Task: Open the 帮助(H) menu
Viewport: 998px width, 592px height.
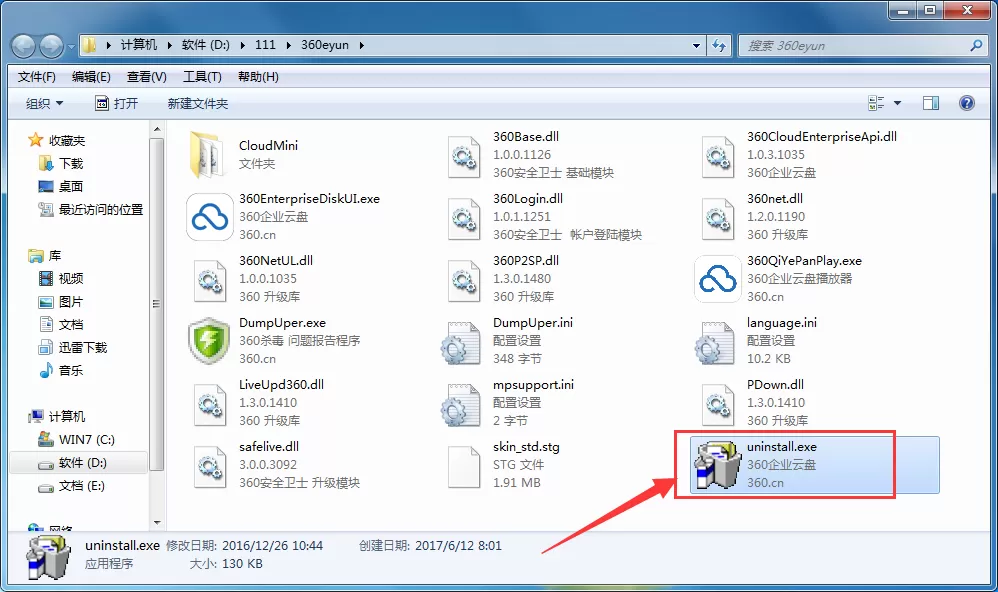Action: pyautogui.click(x=258, y=76)
